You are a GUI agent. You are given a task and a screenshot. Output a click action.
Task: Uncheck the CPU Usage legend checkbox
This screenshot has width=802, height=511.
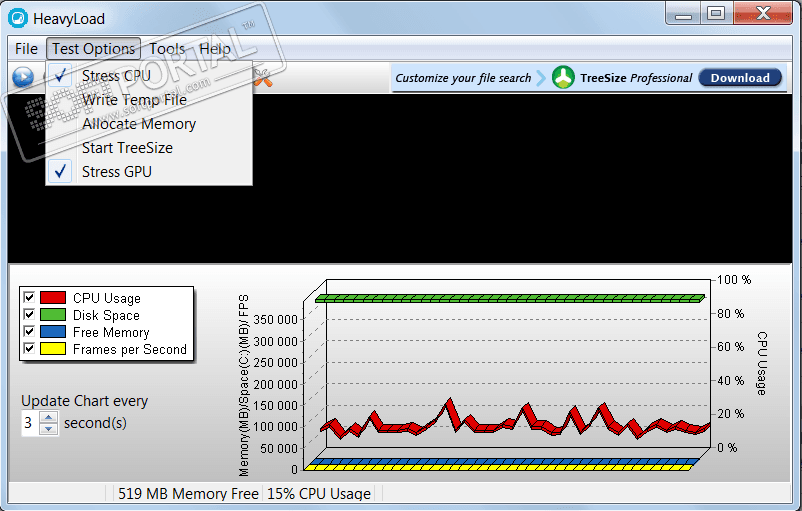point(29,297)
